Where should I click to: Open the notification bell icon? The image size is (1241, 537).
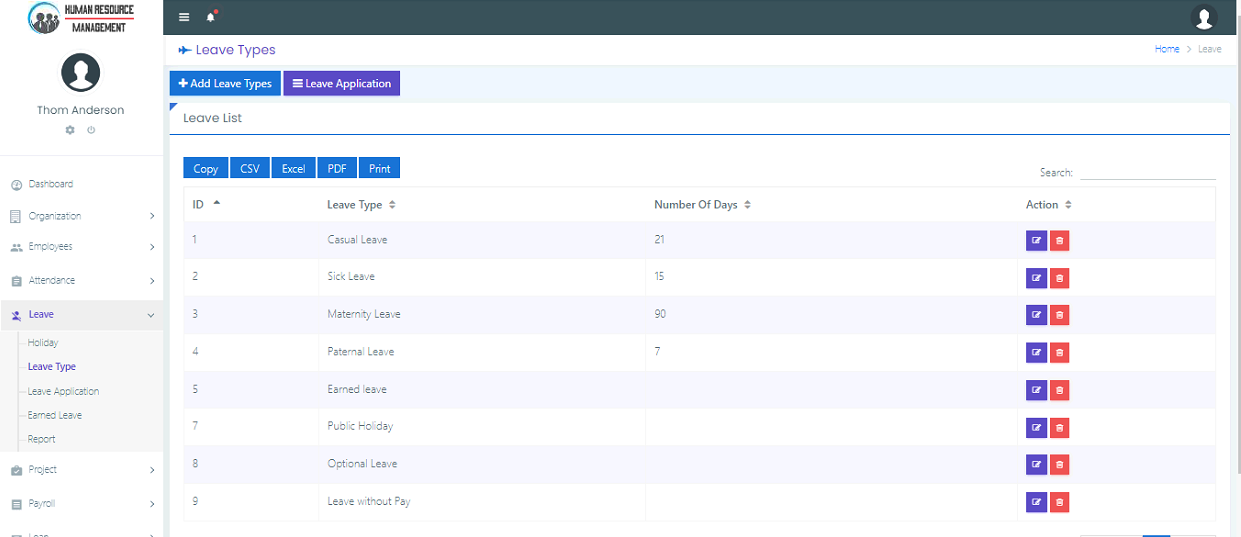(210, 17)
